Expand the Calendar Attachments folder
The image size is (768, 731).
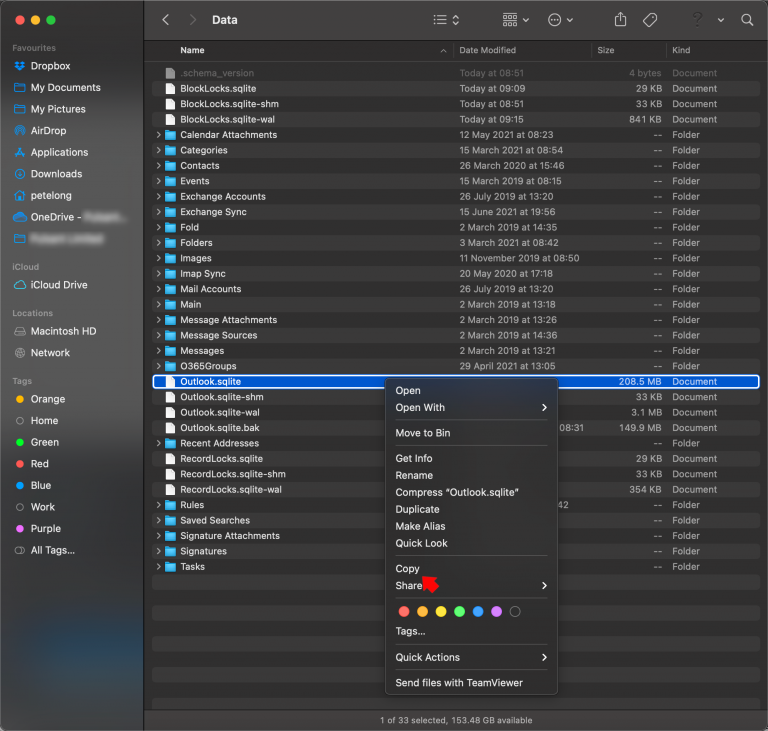[159, 134]
